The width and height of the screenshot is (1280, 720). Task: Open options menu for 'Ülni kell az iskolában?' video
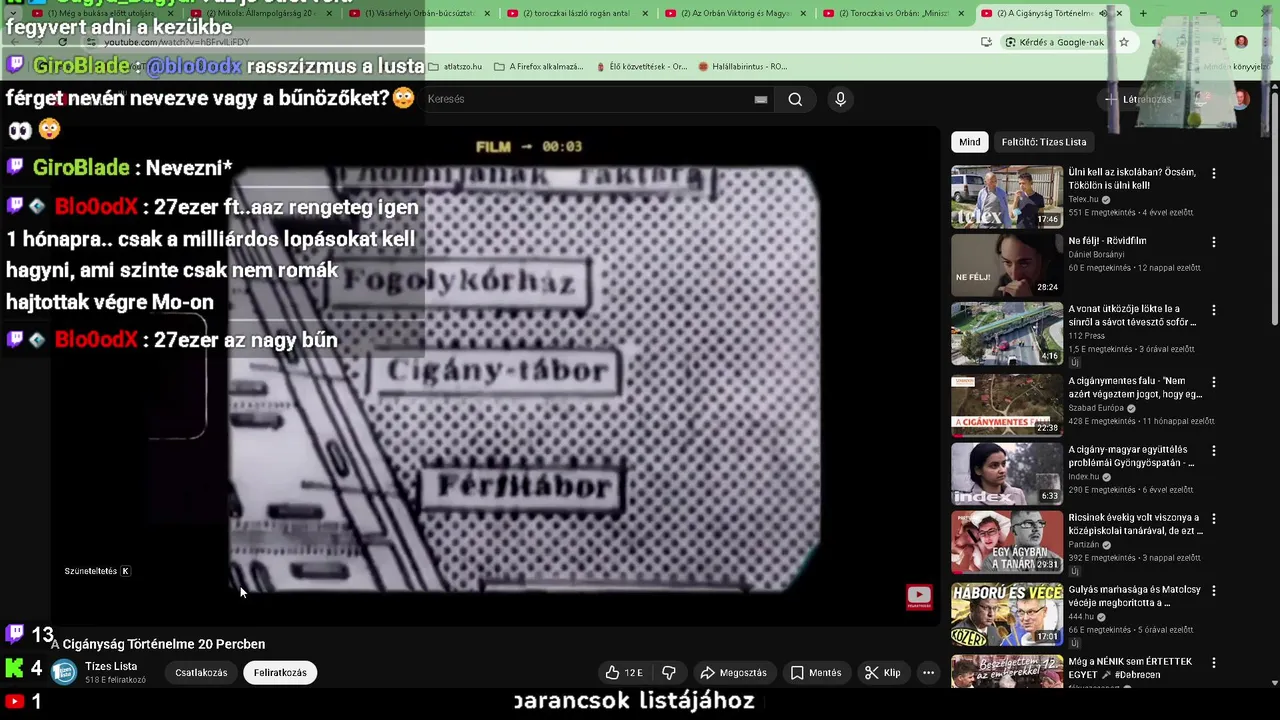[1214, 173]
